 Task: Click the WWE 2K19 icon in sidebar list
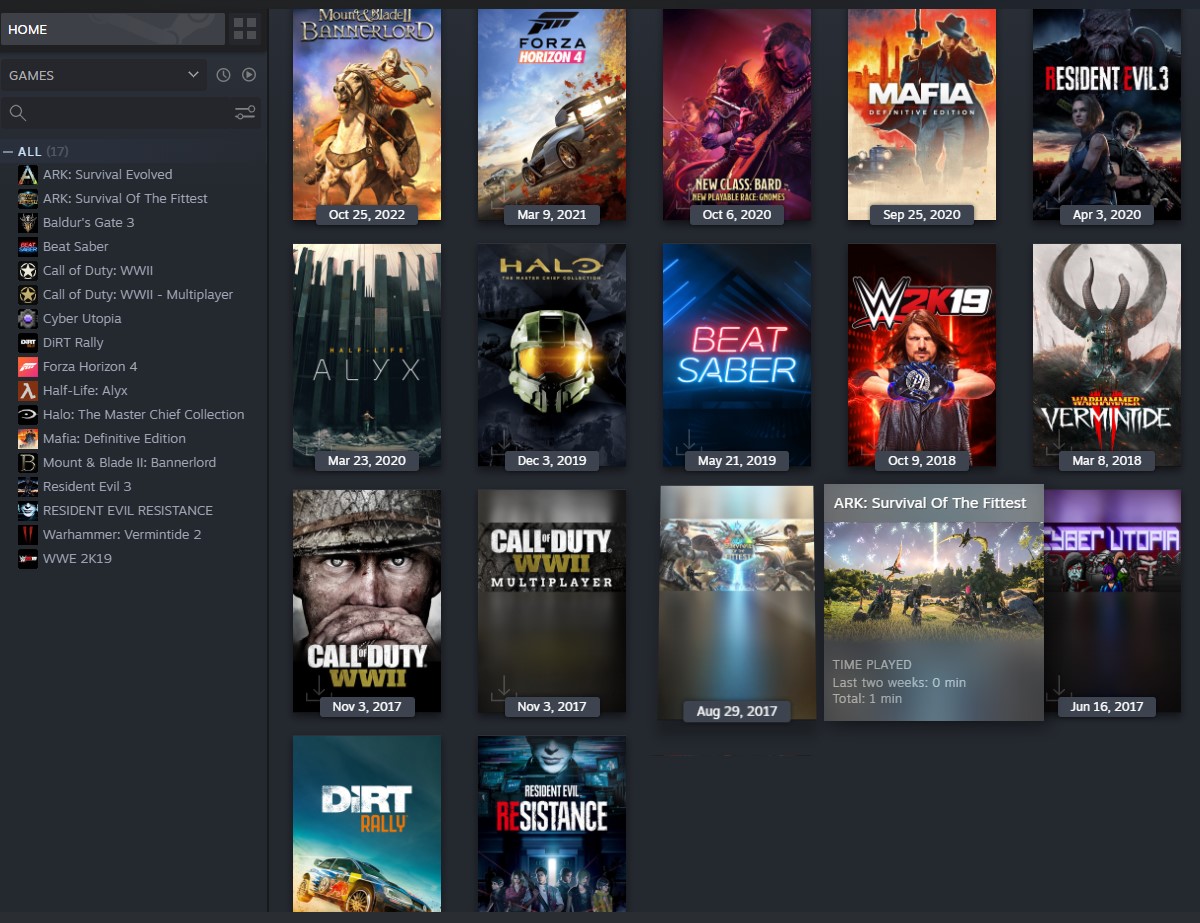pyautogui.click(x=28, y=559)
